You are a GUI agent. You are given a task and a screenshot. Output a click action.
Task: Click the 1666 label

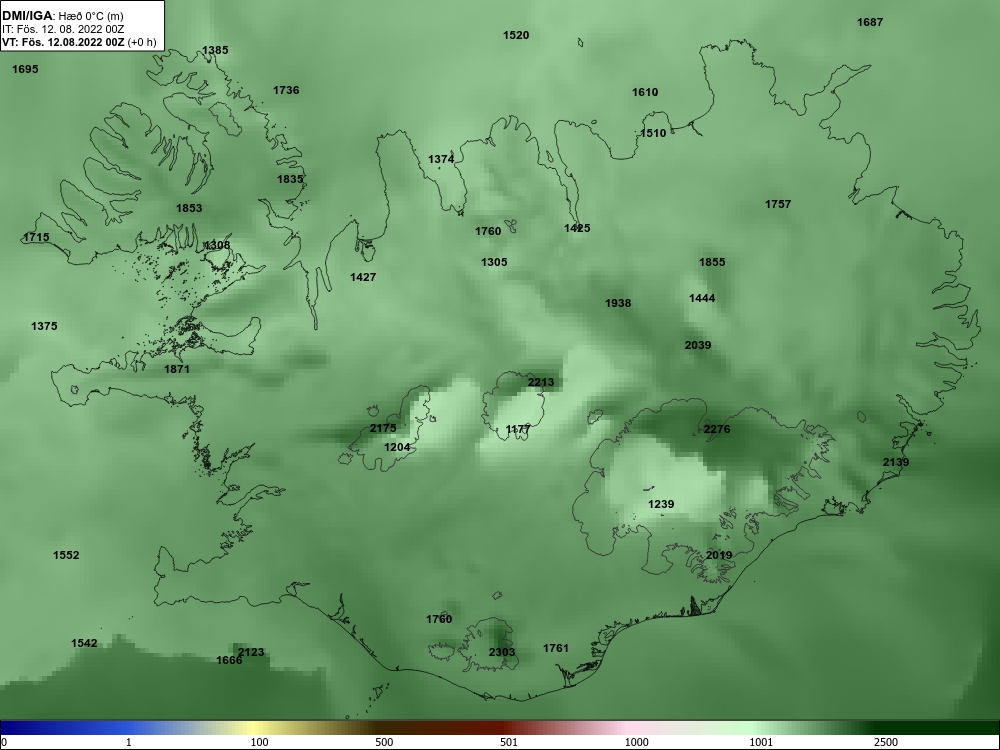[x=229, y=660]
